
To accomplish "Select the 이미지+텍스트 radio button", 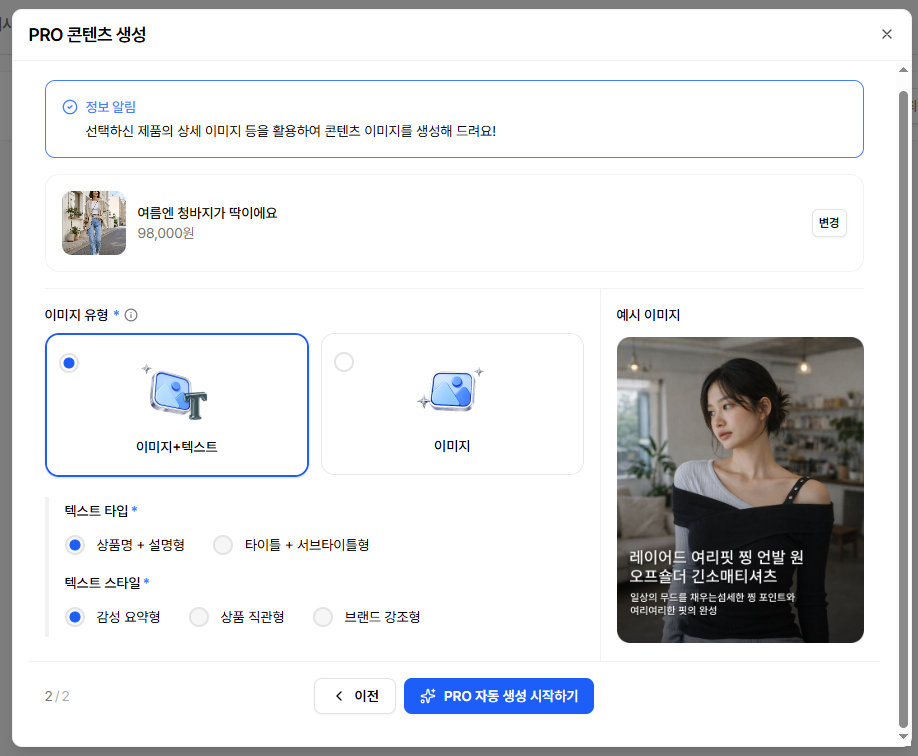I will tap(69, 363).
